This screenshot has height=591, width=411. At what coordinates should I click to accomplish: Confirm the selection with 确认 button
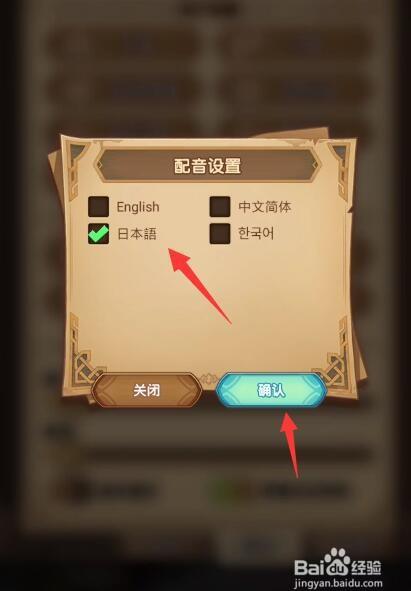tap(271, 390)
